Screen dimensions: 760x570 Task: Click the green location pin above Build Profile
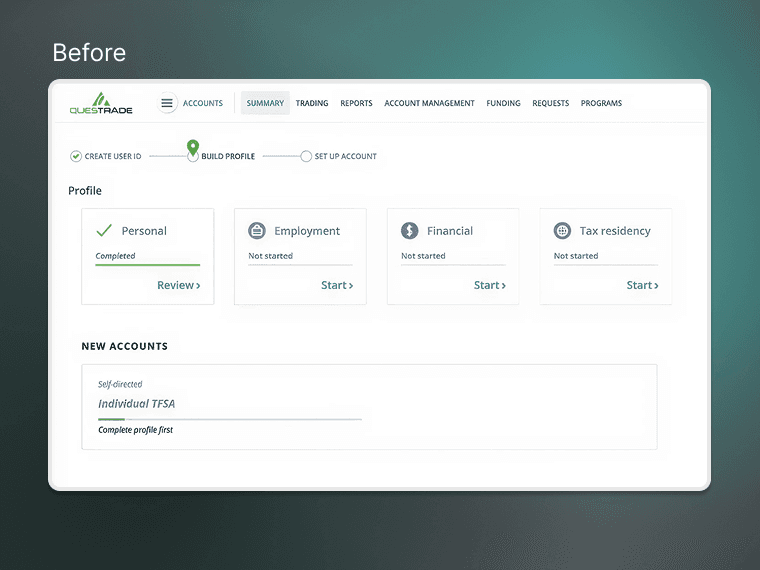pyautogui.click(x=193, y=147)
